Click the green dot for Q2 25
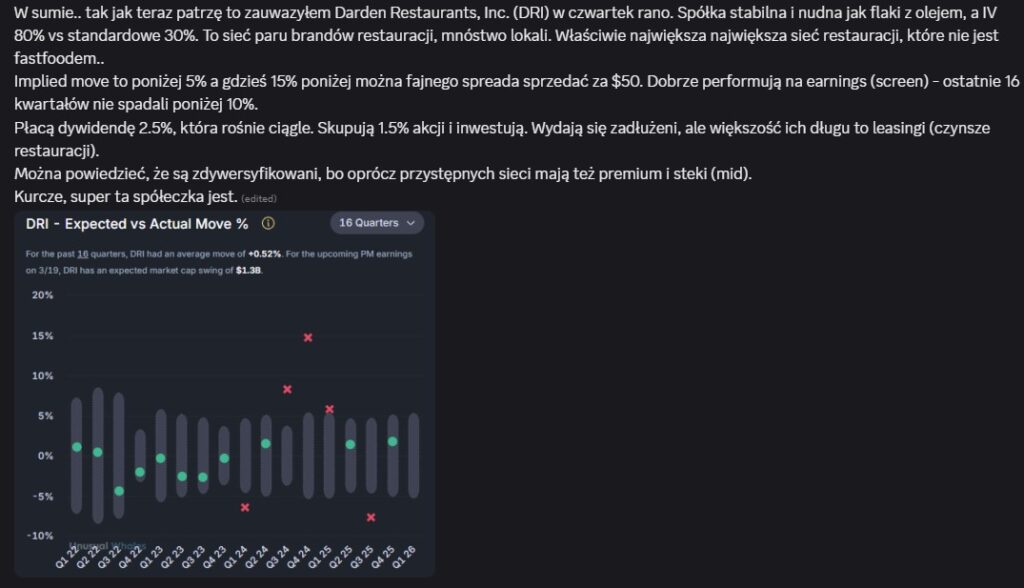This screenshot has height=588, width=1024. click(x=350, y=444)
